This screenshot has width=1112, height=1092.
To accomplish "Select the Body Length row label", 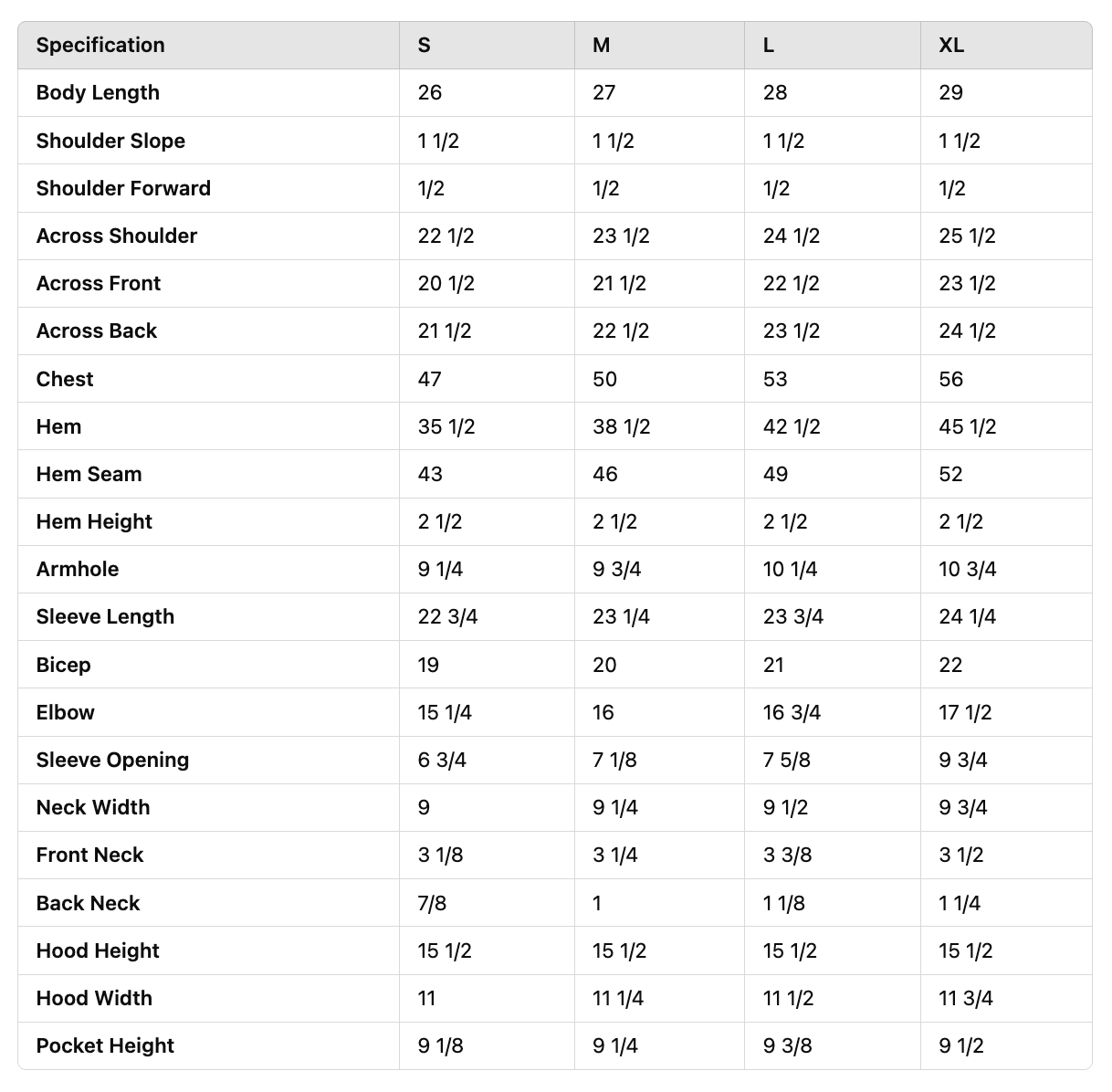I will (98, 93).
